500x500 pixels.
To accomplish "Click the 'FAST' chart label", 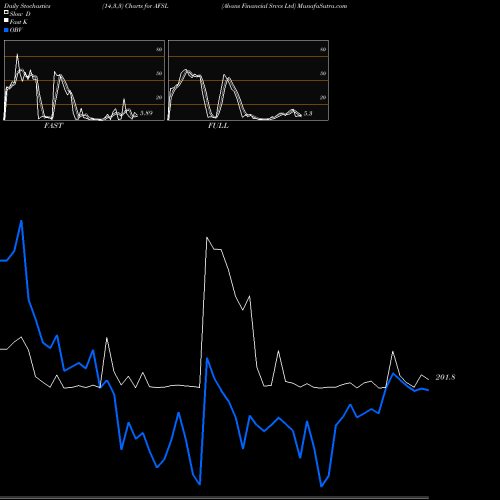I will coord(53,126).
